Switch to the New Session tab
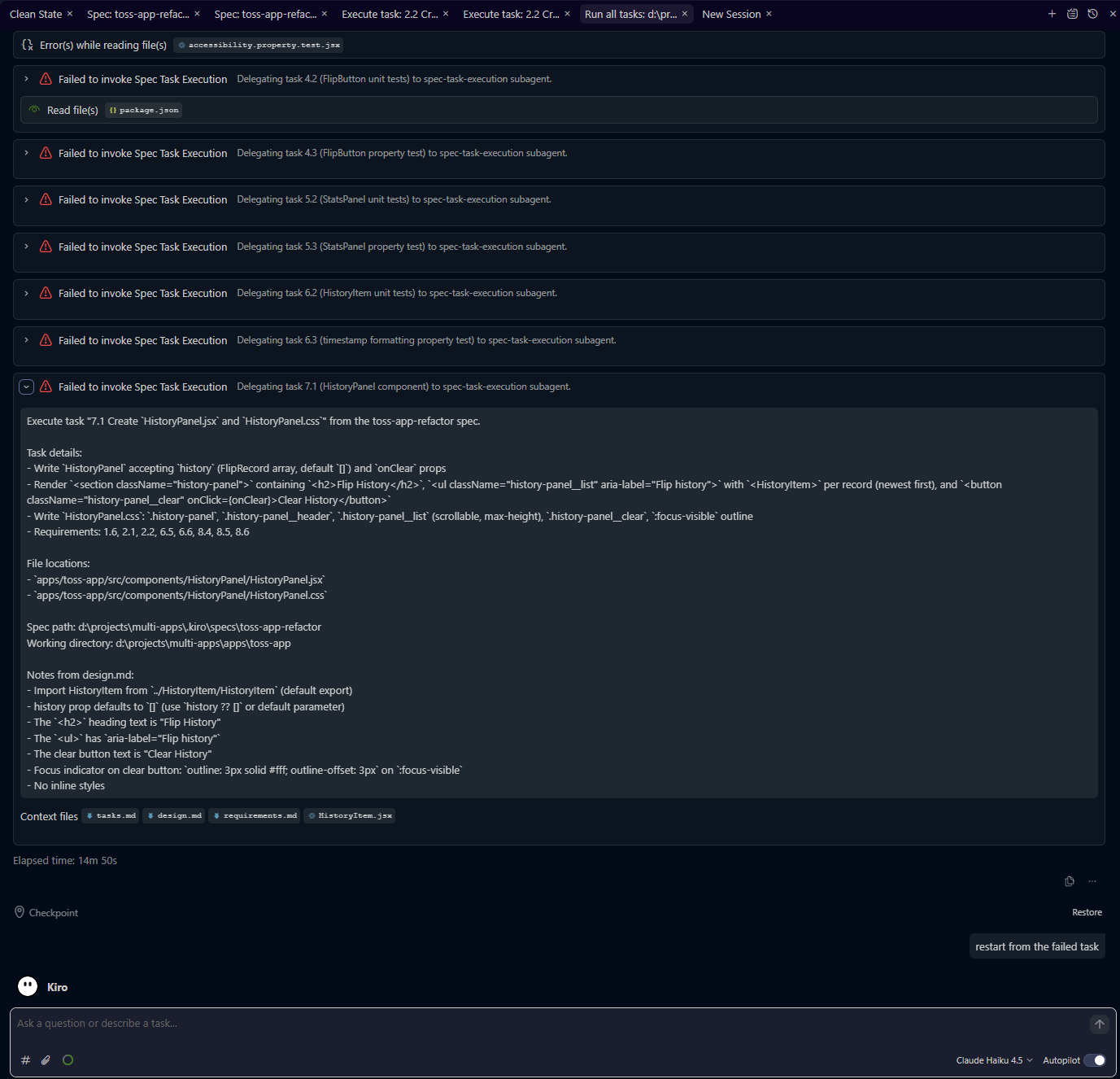1120x1079 pixels. pyautogui.click(x=731, y=14)
